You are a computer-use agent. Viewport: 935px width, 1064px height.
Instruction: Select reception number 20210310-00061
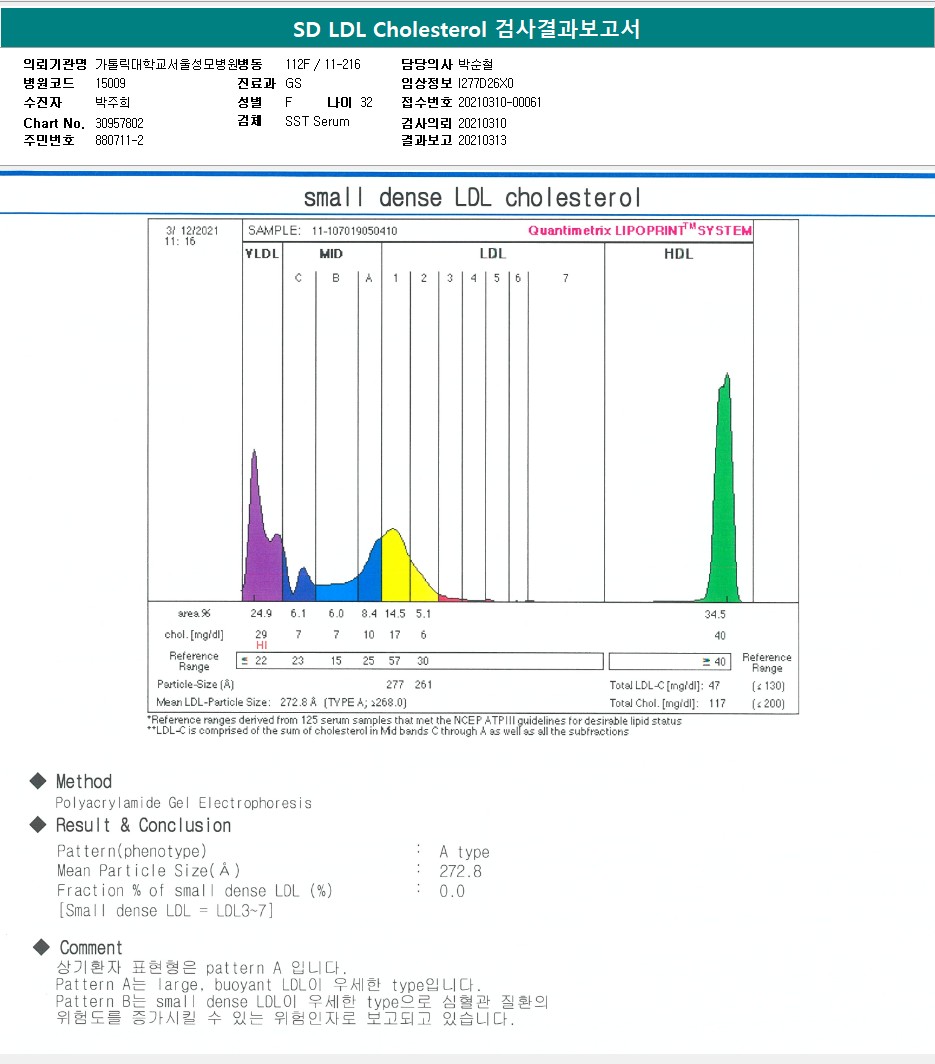pos(499,102)
